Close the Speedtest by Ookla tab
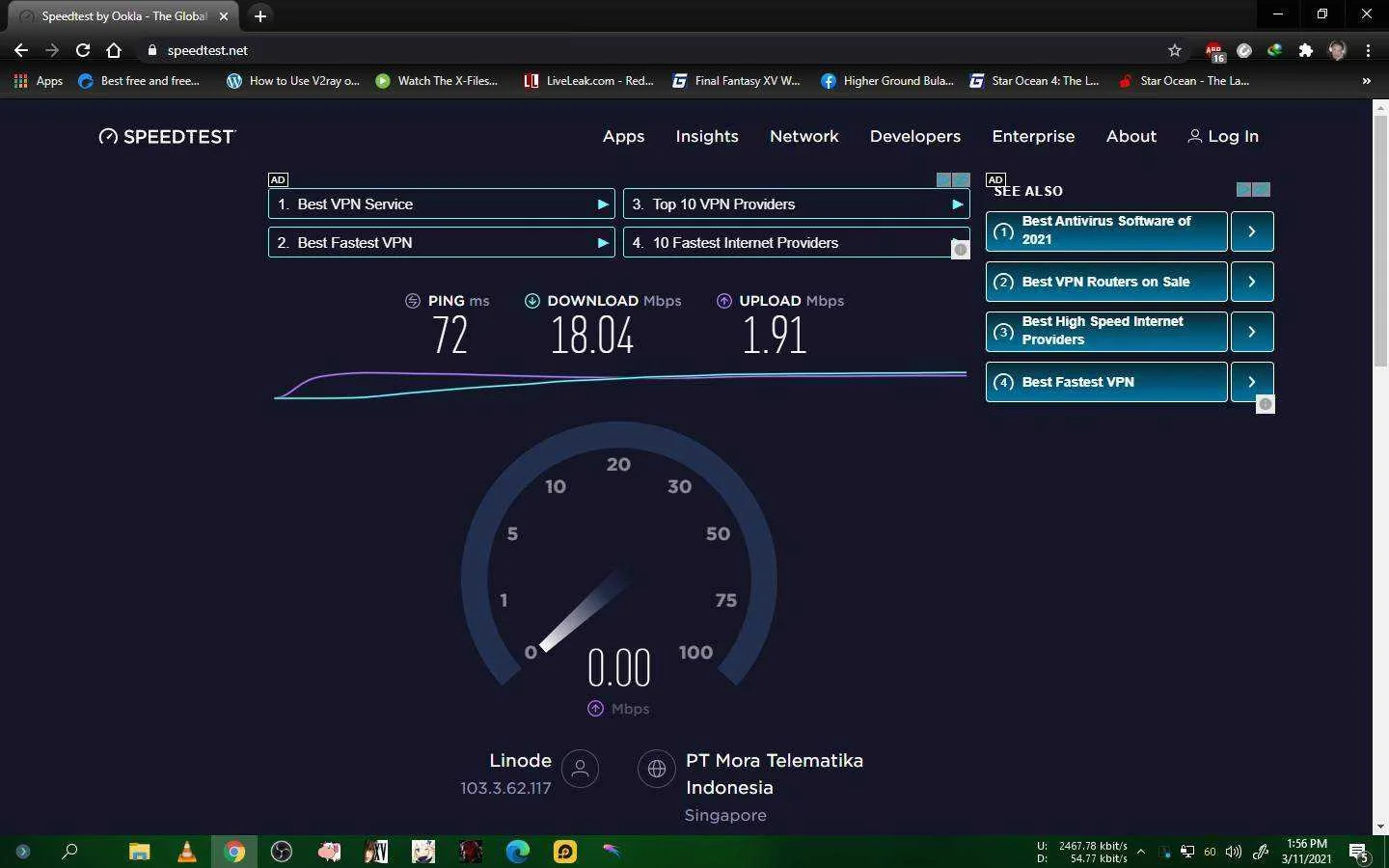Image resolution: width=1389 pixels, height=868 pixels. click(x=224, y=16)
